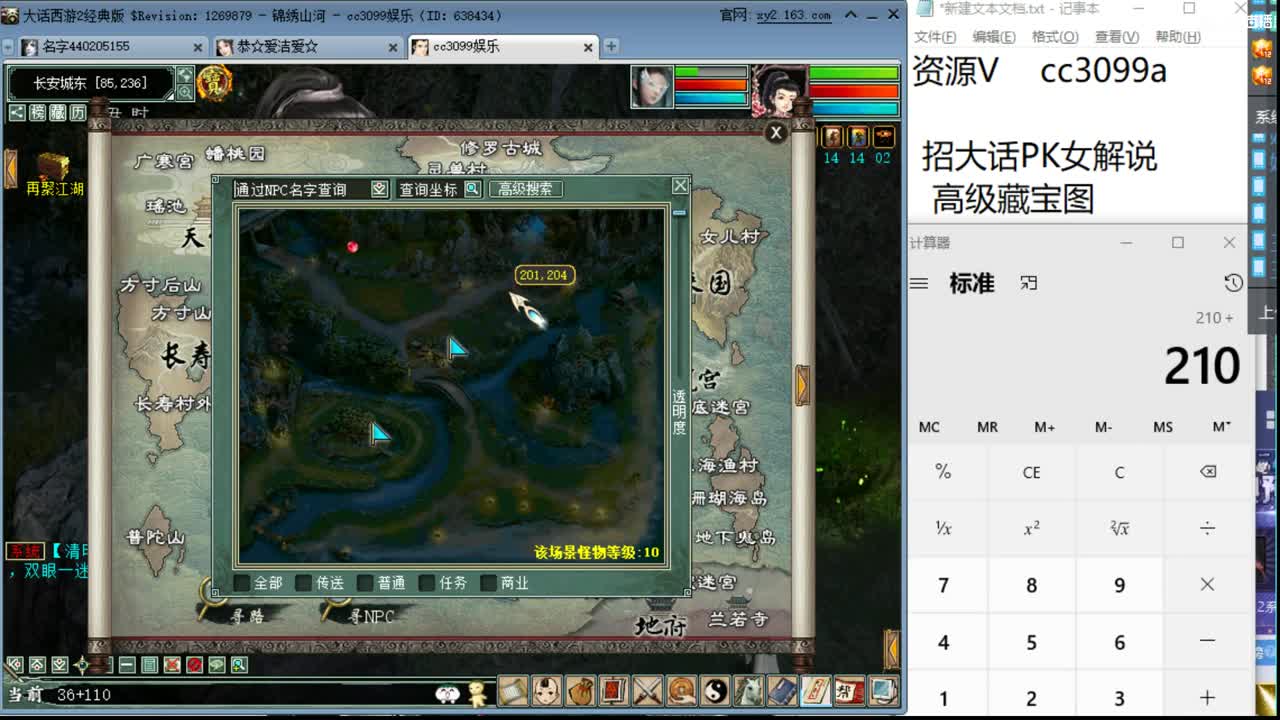Click calculator divide button

click(x=1207, y=529)
